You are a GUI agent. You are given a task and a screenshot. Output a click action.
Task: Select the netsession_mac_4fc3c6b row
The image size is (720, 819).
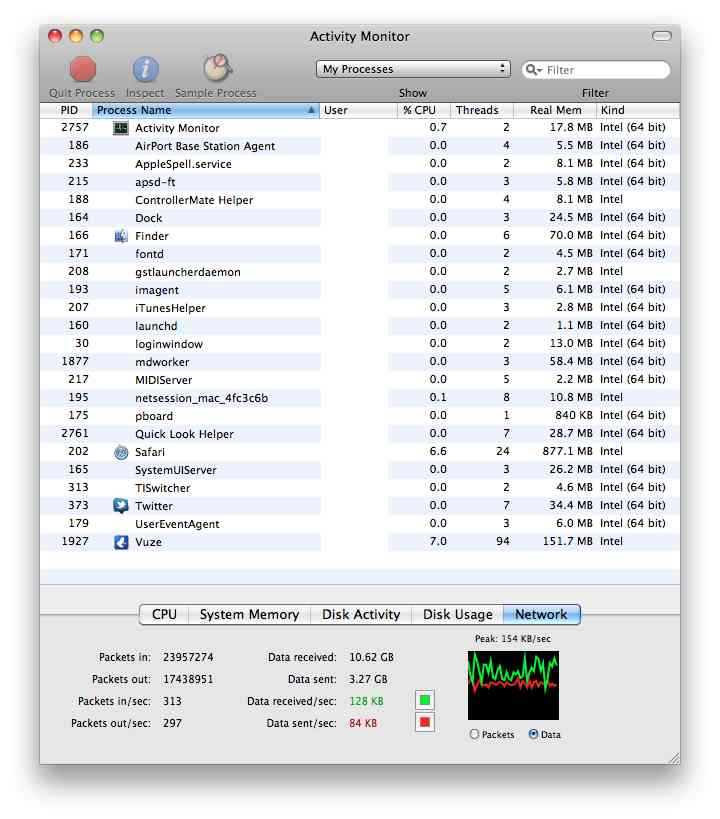point(360,398)
